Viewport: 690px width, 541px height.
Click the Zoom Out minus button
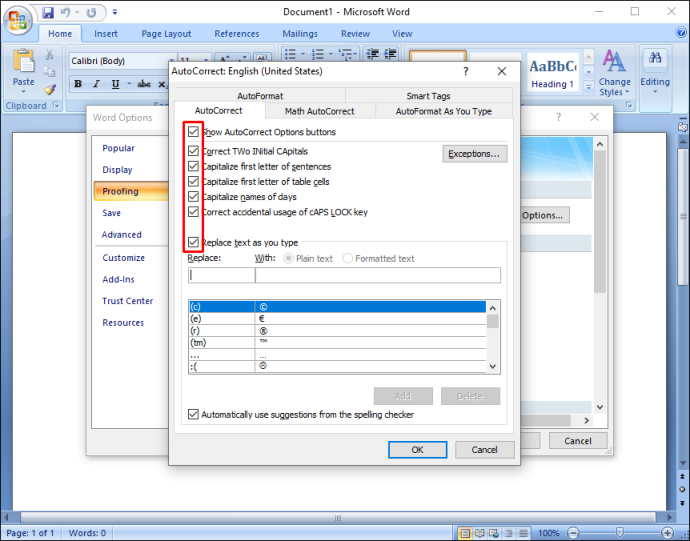[x=573, y=533]
